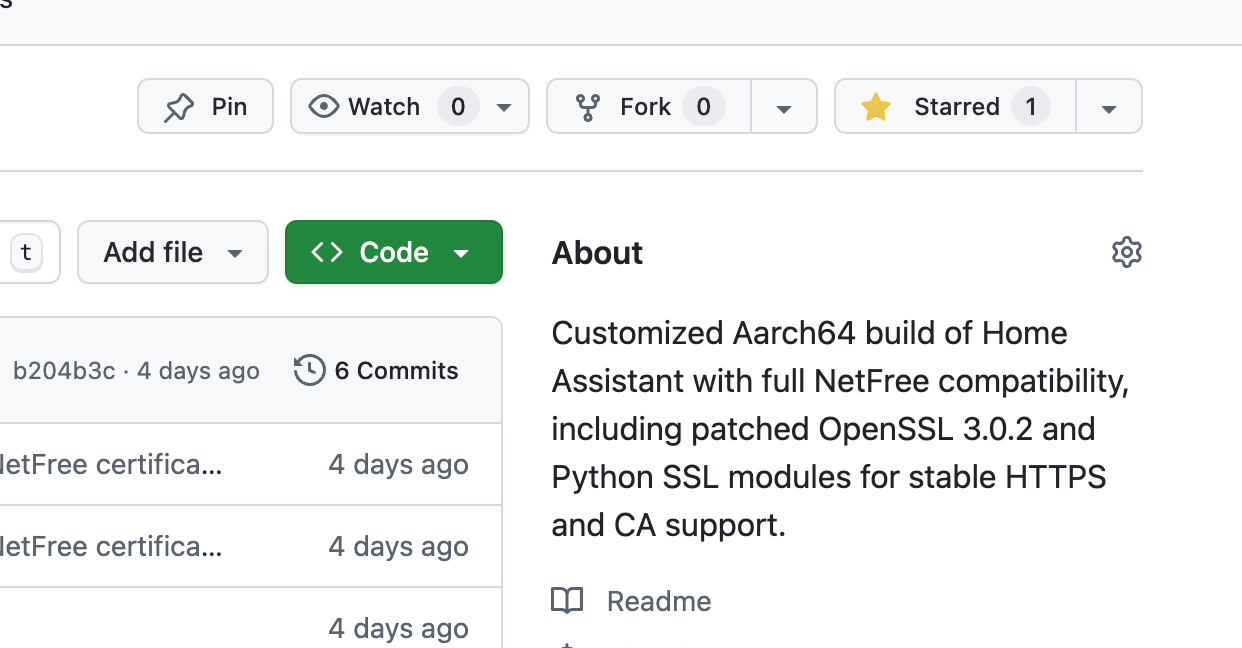Screen dimensions: 1242x648
Task: Click the eye icon for Watch
Action: pyautogui.click(x=323, y=107)
